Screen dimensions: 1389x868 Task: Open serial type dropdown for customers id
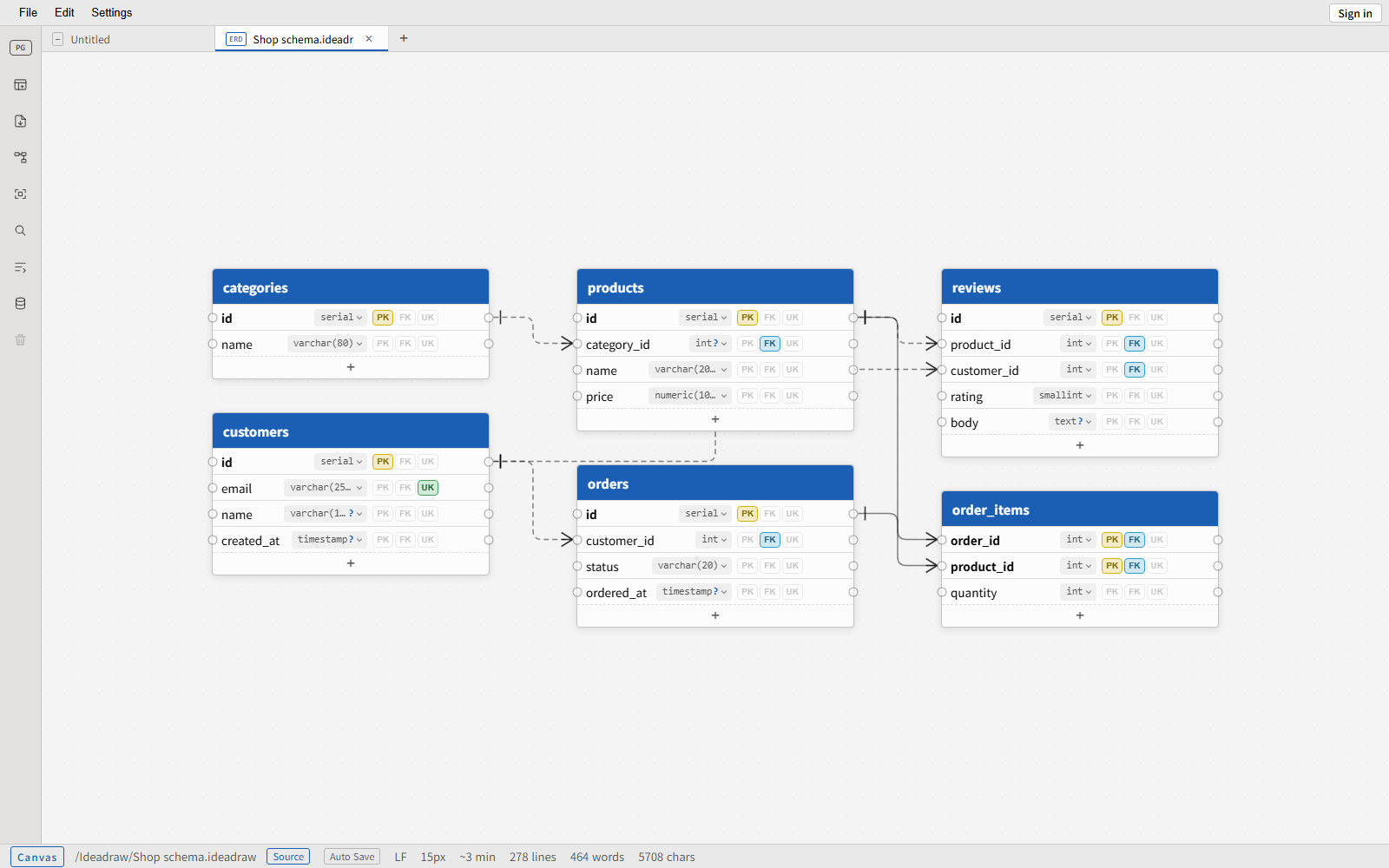point(341,462)
